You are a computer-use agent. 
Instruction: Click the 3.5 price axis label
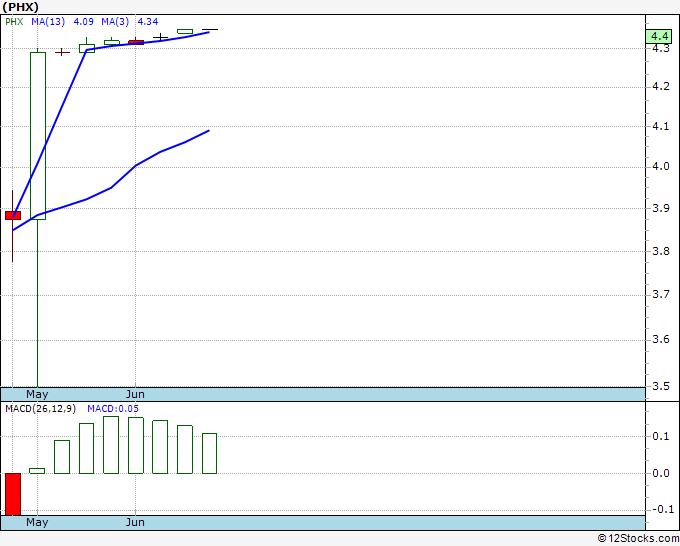(661, 386)
